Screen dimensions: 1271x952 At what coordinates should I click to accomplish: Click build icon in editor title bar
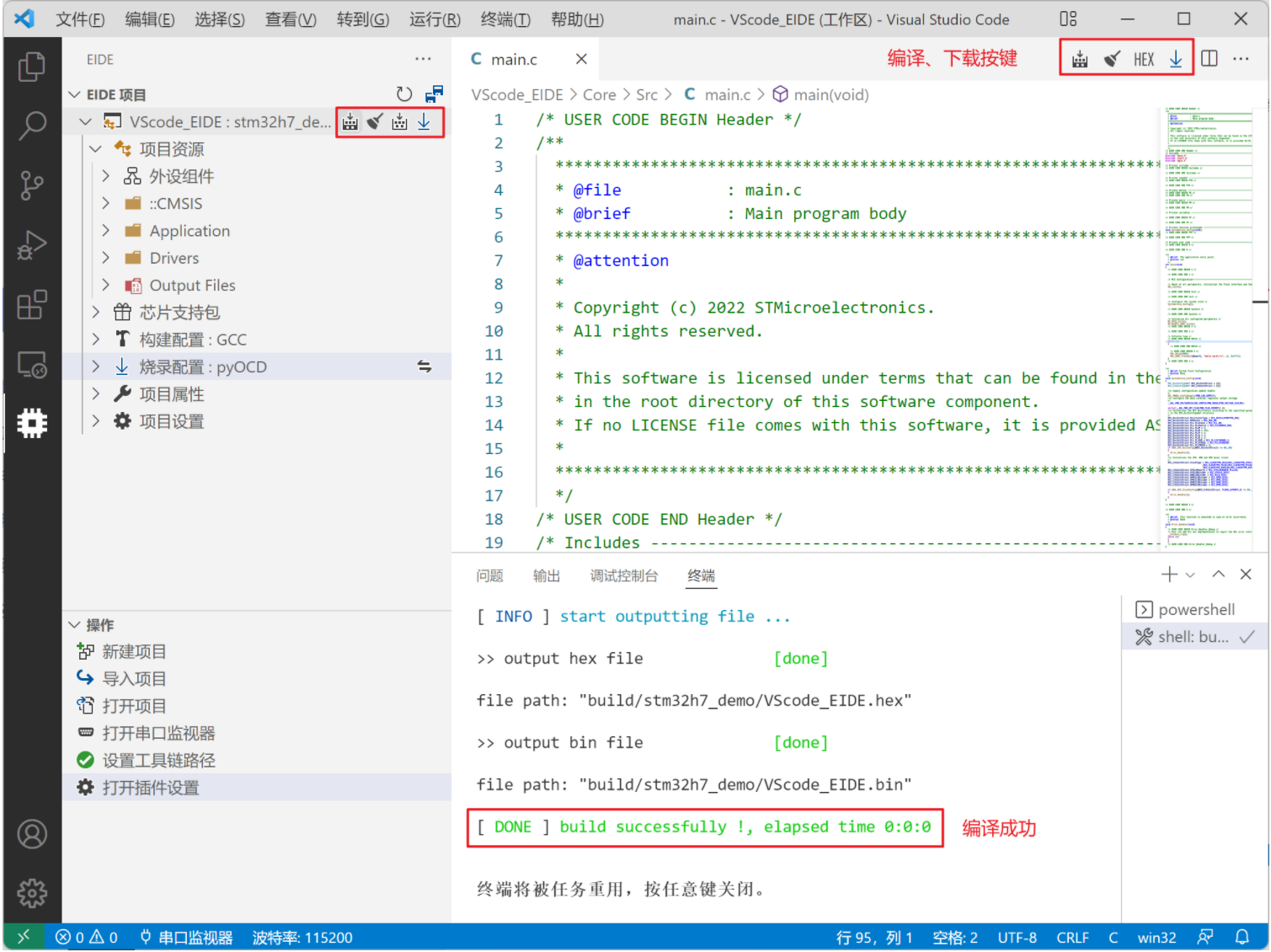click(x=1080, y=59)
